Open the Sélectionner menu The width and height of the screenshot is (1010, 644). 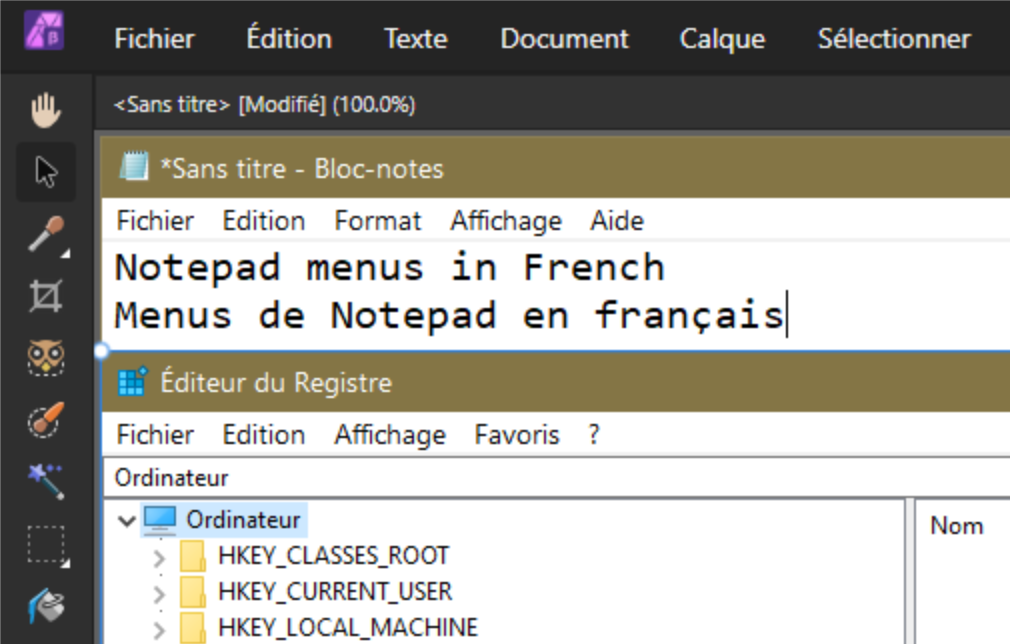click(x=894, y=38)
